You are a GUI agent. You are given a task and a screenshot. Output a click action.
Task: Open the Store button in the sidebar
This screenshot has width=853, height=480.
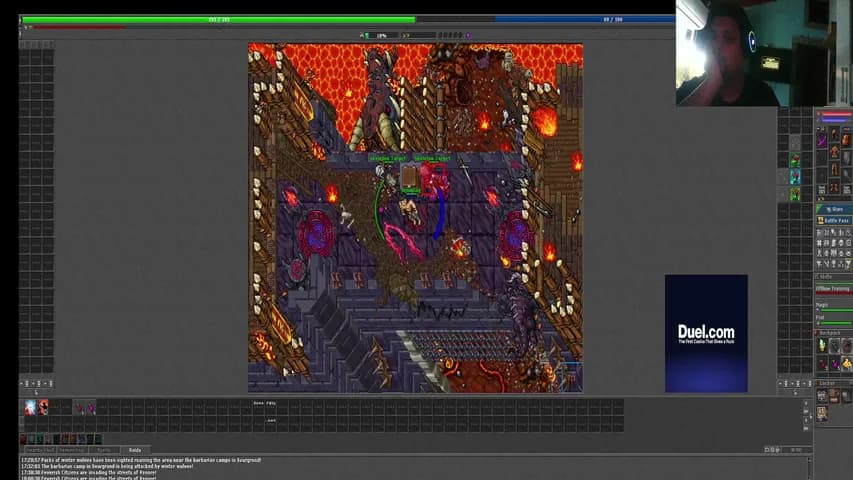(x=834, y=210)
